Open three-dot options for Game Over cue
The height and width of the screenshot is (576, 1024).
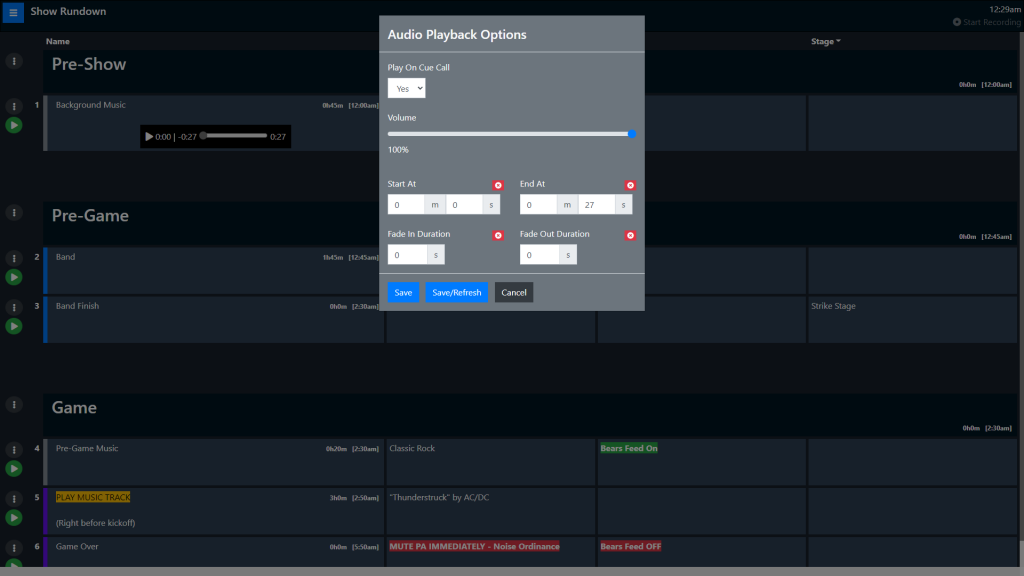(x=14, y=547)
